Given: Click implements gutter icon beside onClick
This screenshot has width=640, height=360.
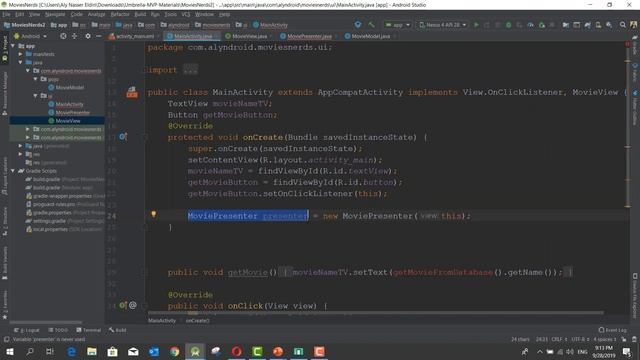Looking at the screenshot, I should tap(123, 305).
